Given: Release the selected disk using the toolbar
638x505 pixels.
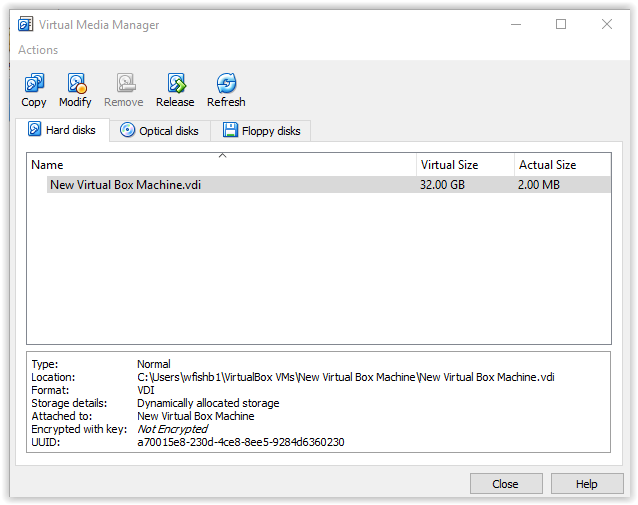Looking at the screenshot, I should pos(175,84).
